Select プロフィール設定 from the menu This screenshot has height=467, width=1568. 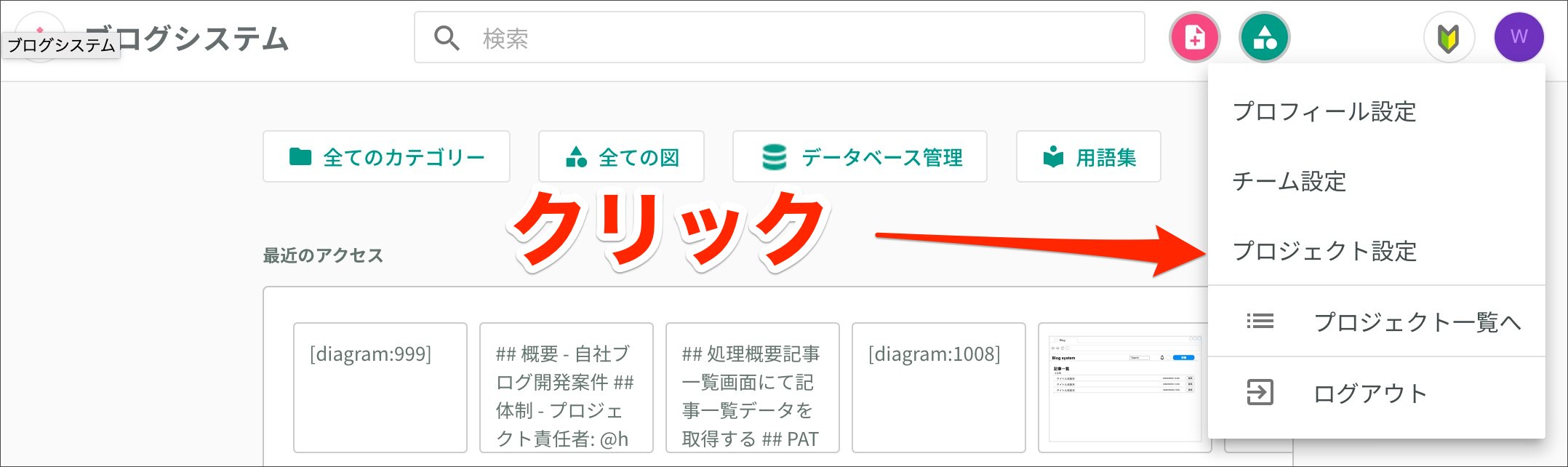pyautogui.click(x=1324, y=112)
